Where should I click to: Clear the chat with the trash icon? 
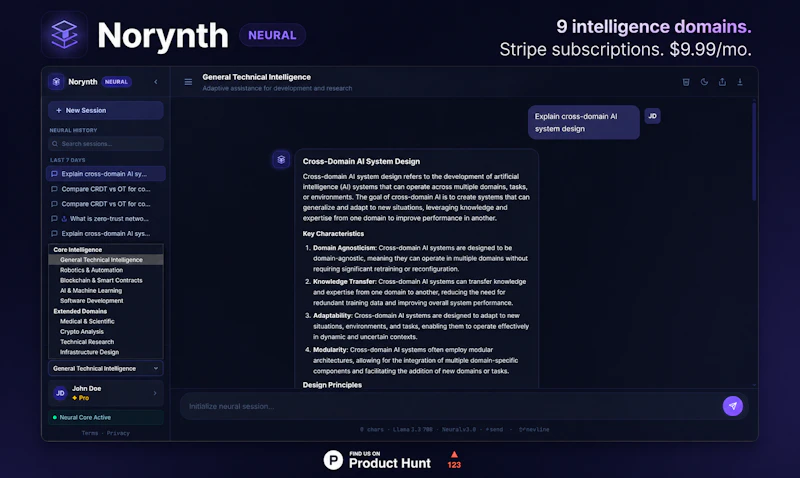(x=686, y=82)
